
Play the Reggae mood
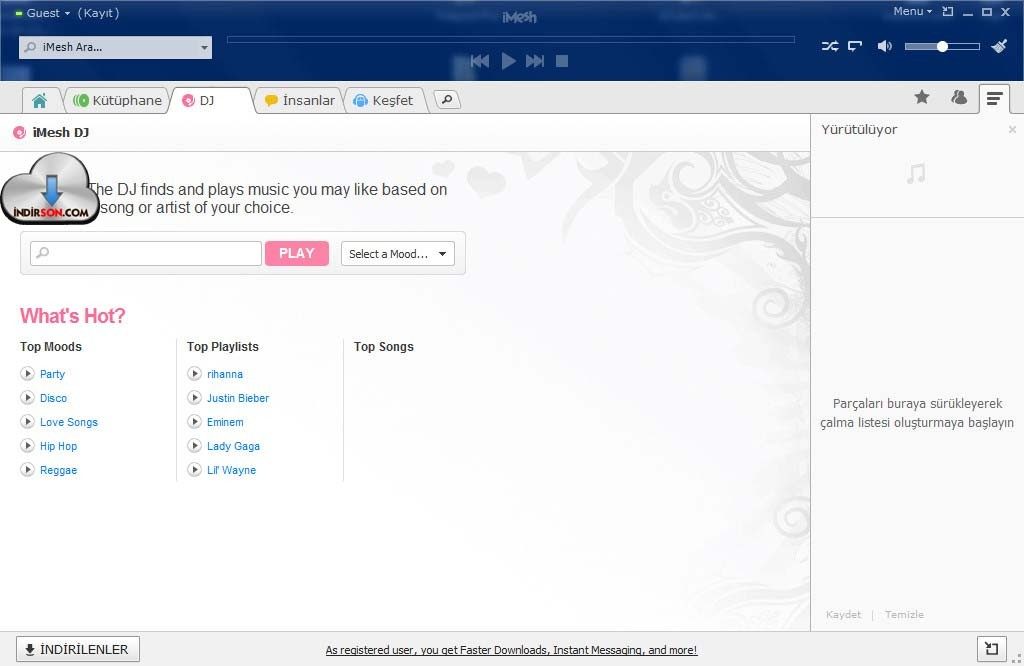coord(27,469)
